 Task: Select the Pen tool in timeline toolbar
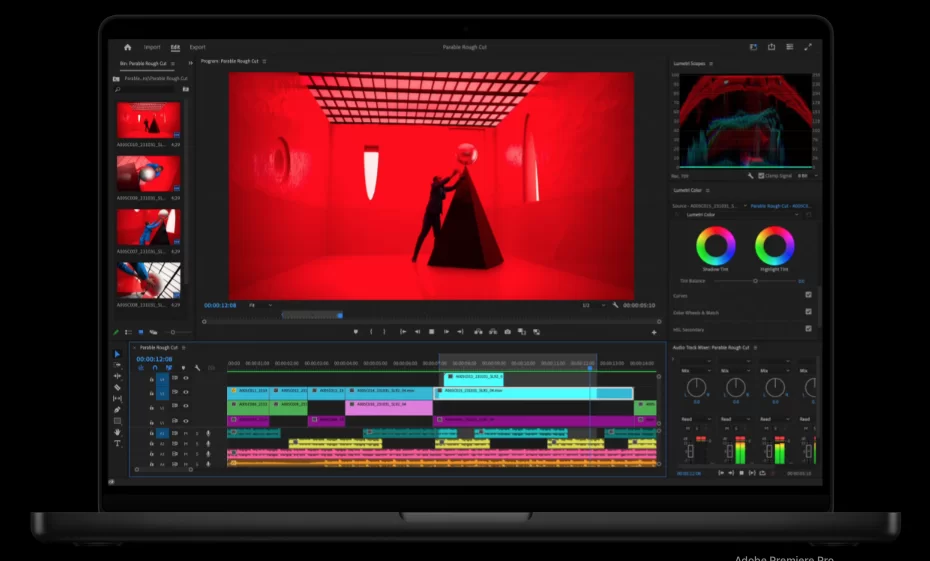(x=117, y=409)
